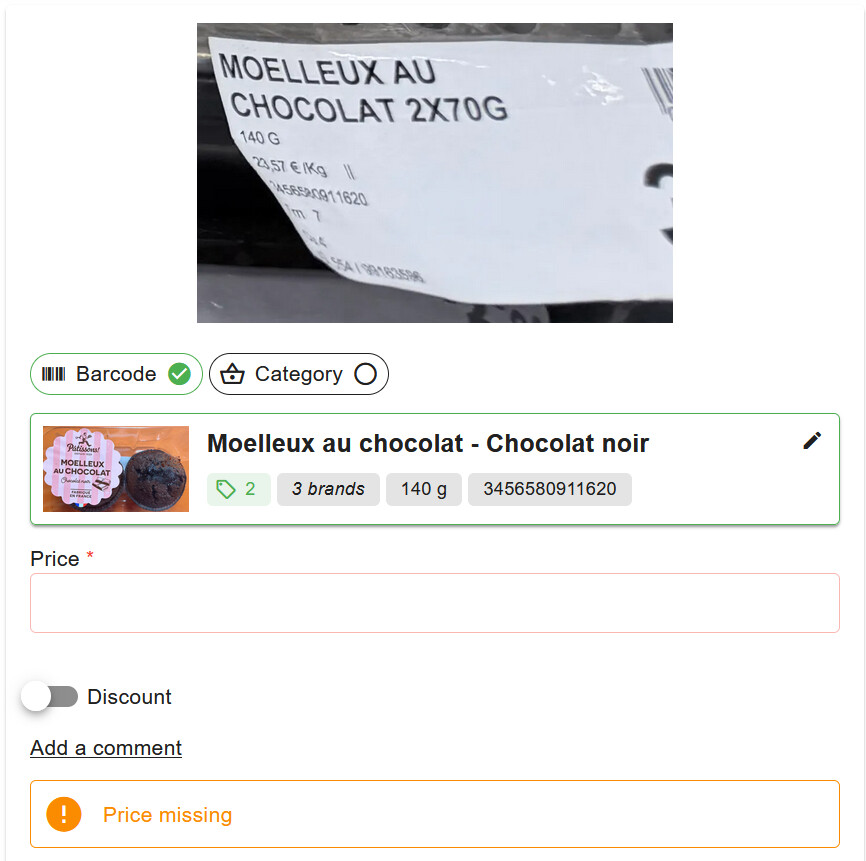Click the 140 g quantity chip

424,489
